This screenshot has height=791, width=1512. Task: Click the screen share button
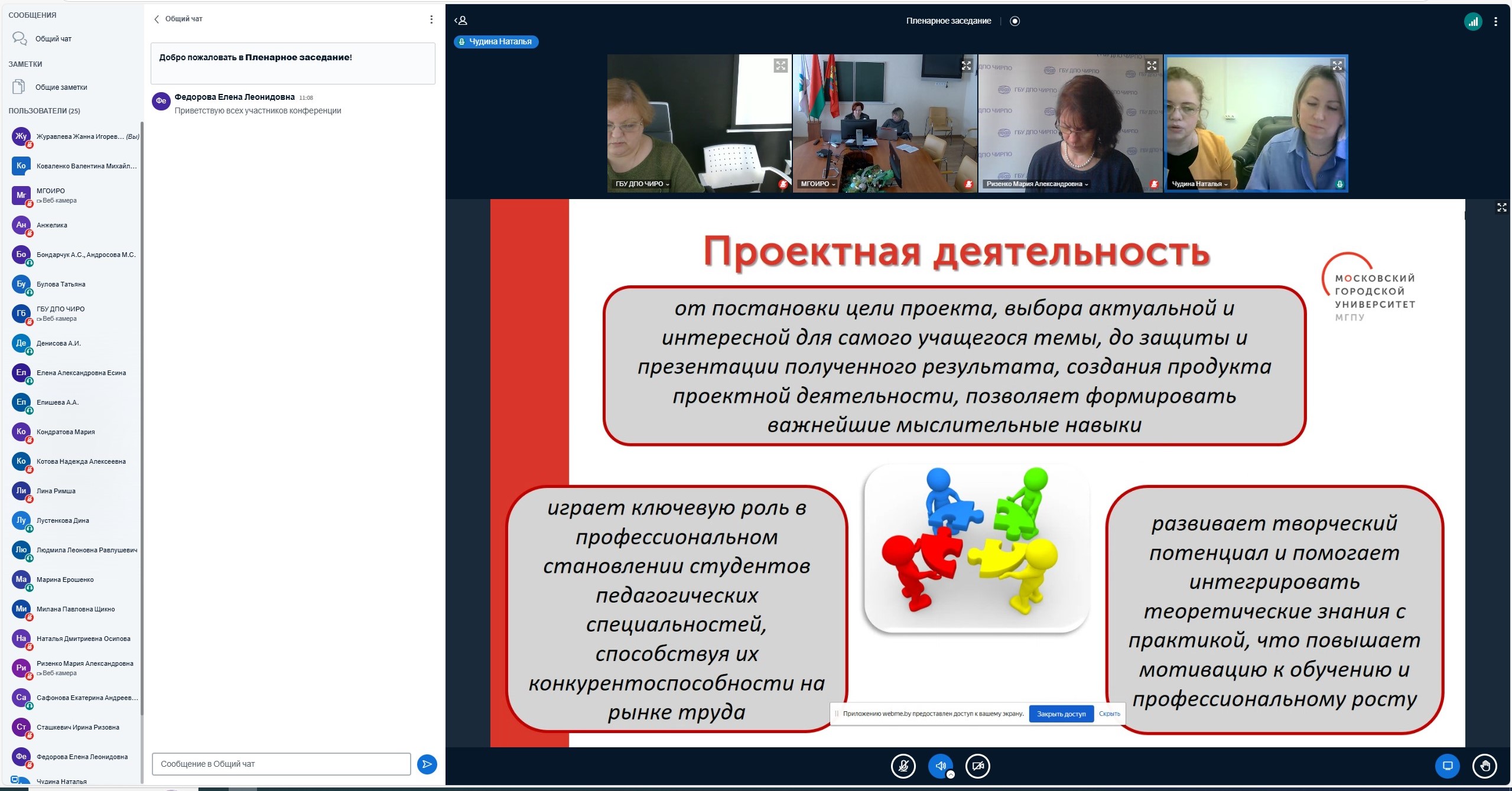click(1447, 766)
